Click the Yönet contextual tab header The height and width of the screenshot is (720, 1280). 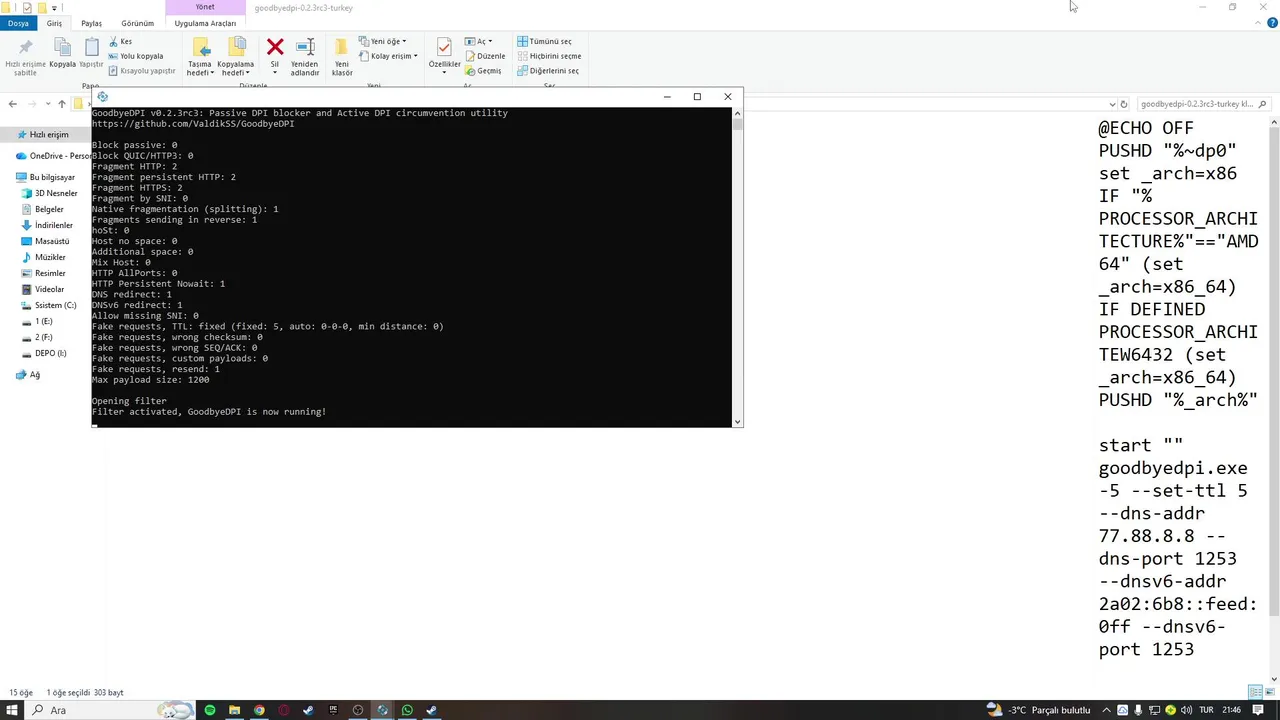(x=205, y=7)
